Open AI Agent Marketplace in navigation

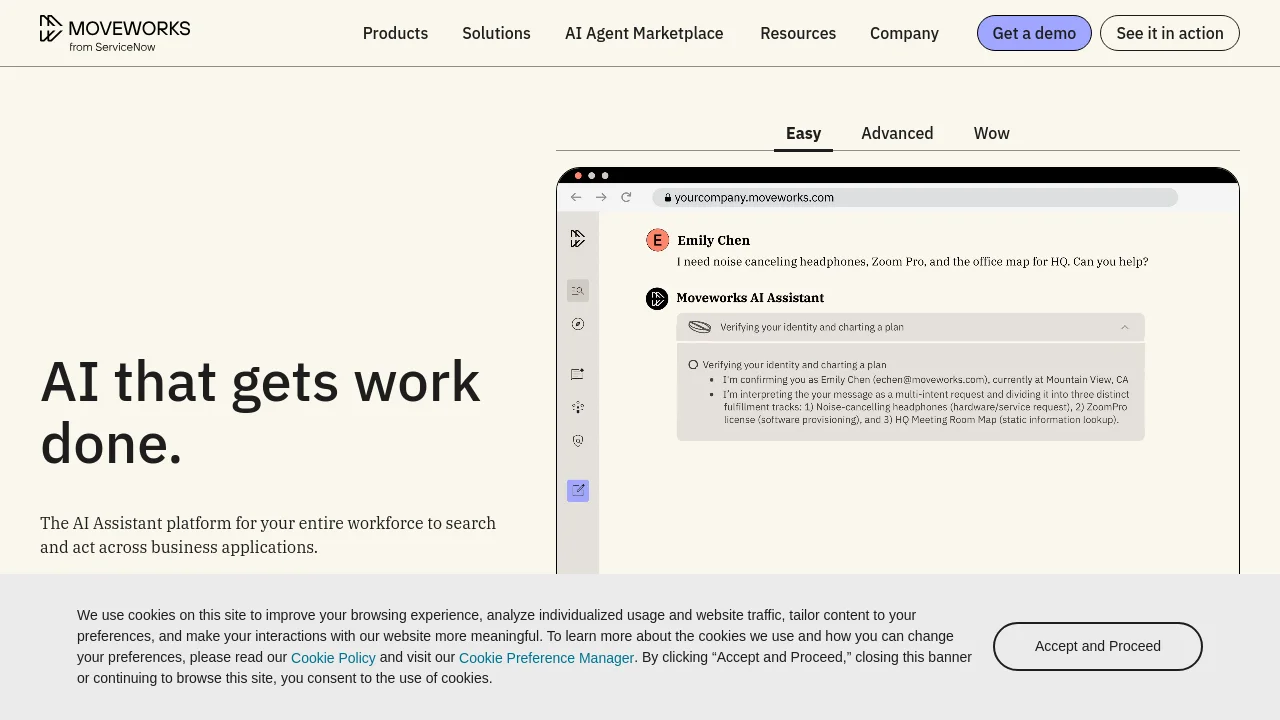coord(644,33)
